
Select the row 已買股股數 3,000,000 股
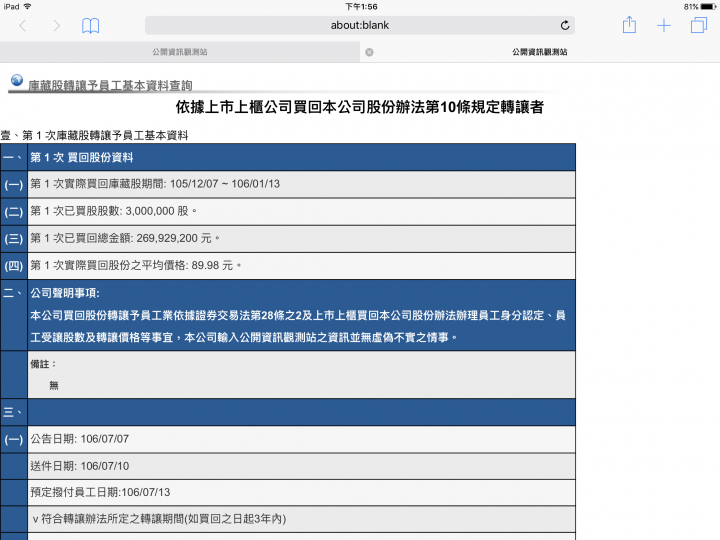301,211
